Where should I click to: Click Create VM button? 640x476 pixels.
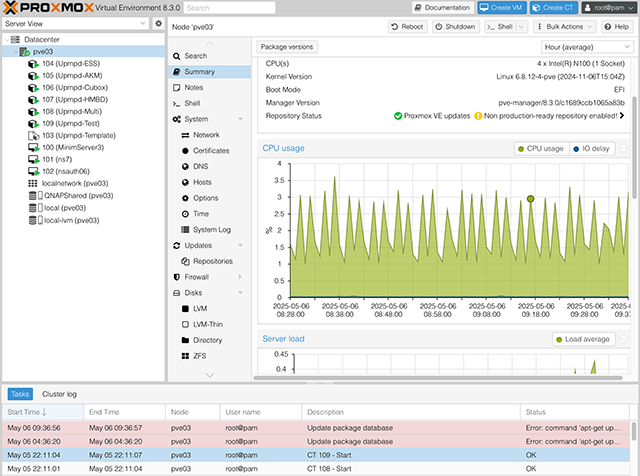502,8
